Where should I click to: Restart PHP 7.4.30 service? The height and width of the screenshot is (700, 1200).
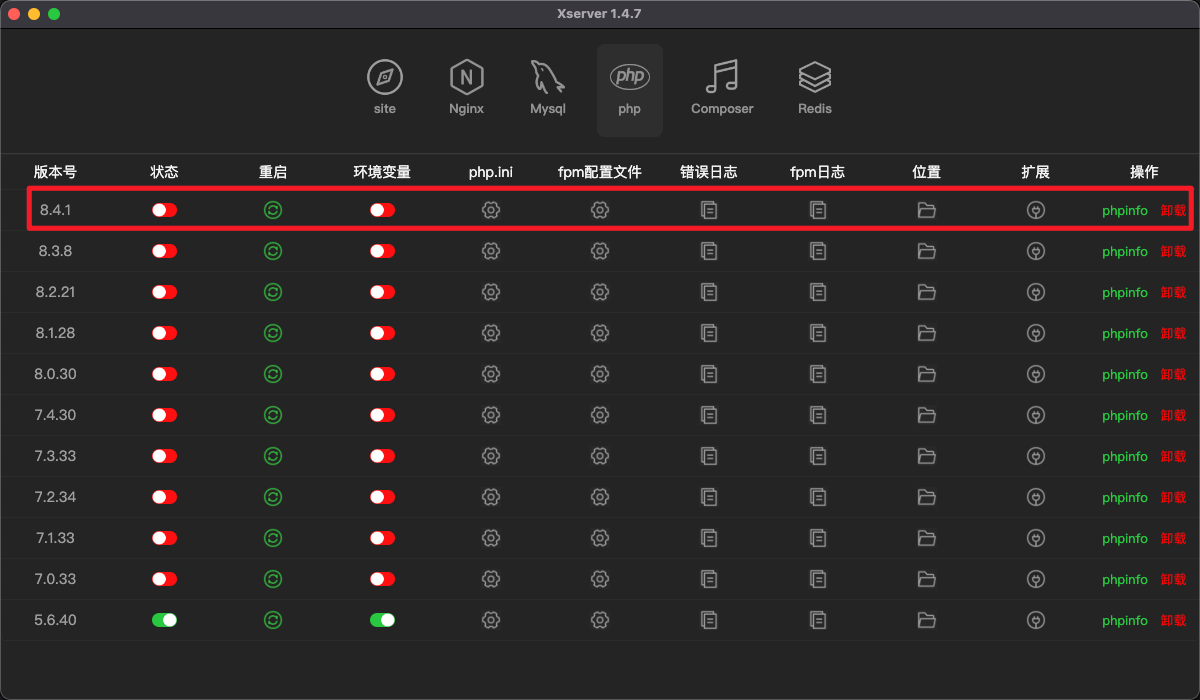273,415
